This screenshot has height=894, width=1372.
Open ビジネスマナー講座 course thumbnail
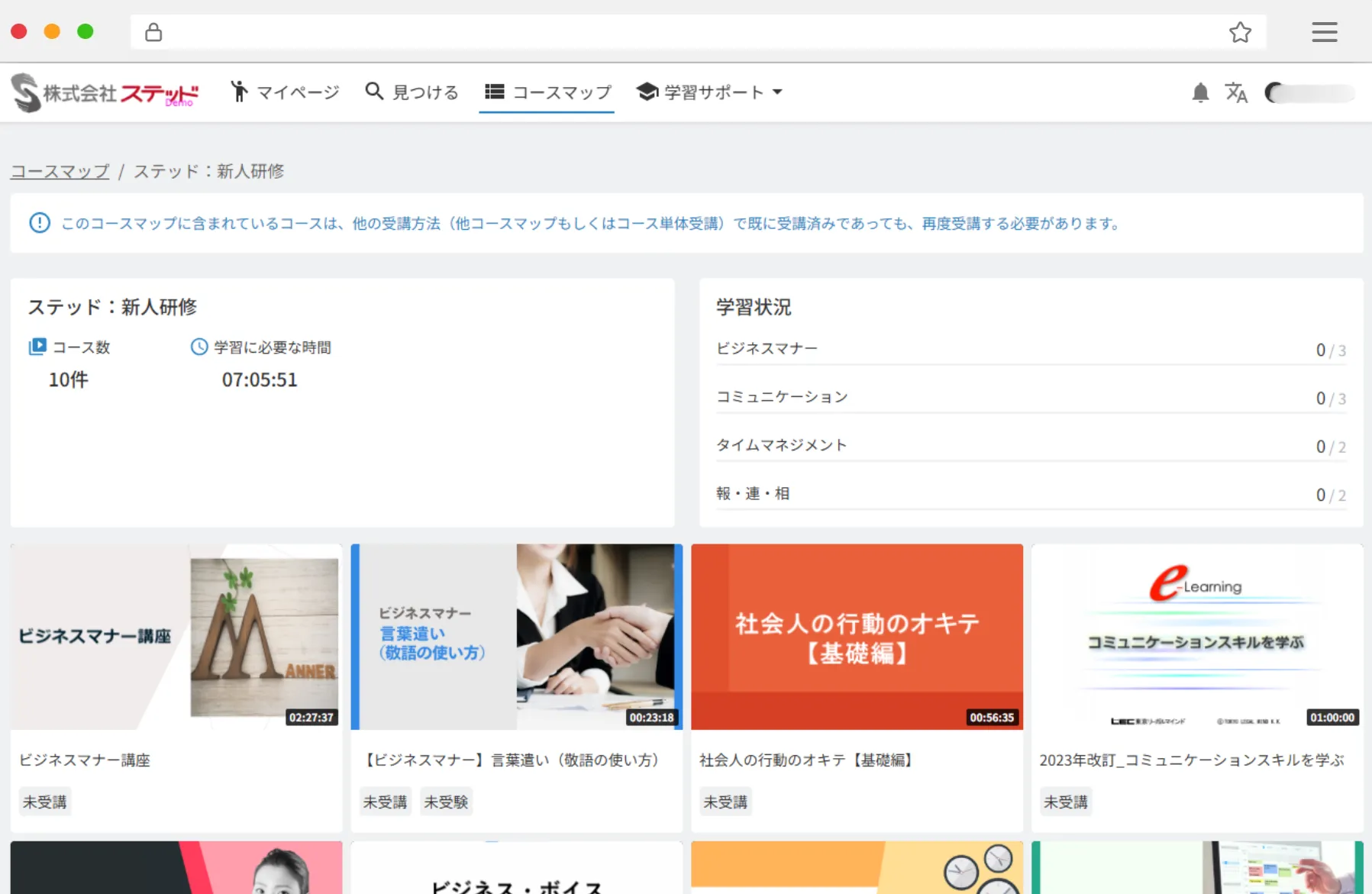(x=176, y=637)
